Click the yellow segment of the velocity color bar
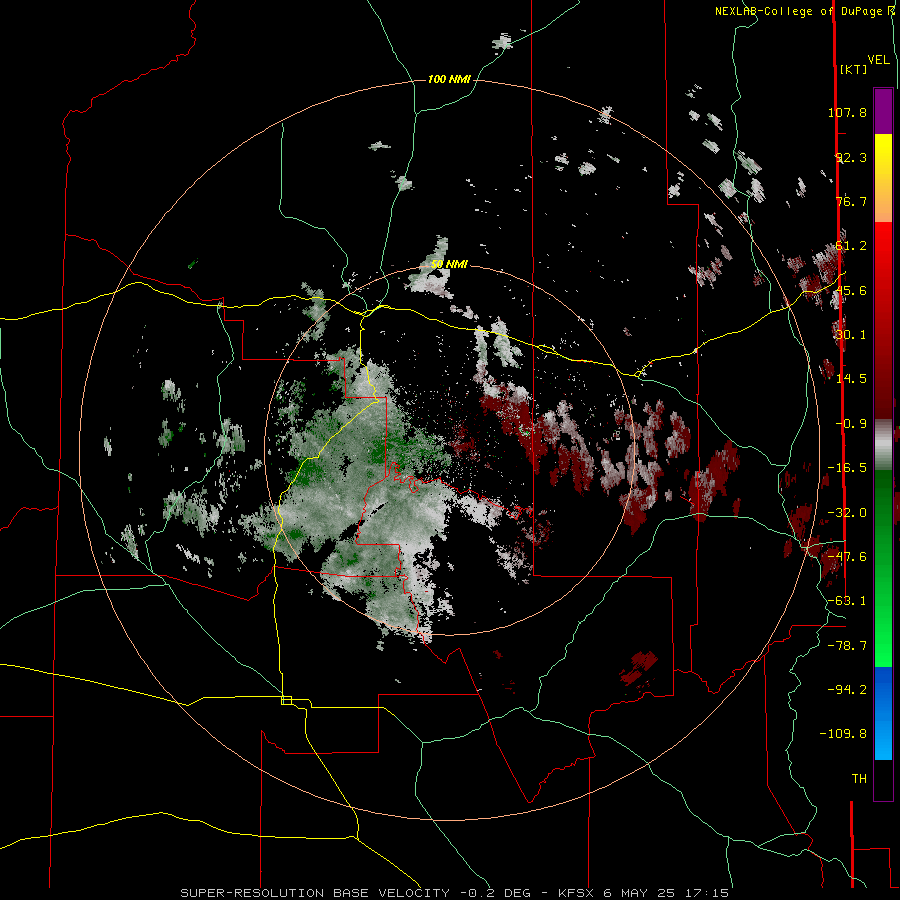This screenshot has height=900, width=900. tap(883, 155)
